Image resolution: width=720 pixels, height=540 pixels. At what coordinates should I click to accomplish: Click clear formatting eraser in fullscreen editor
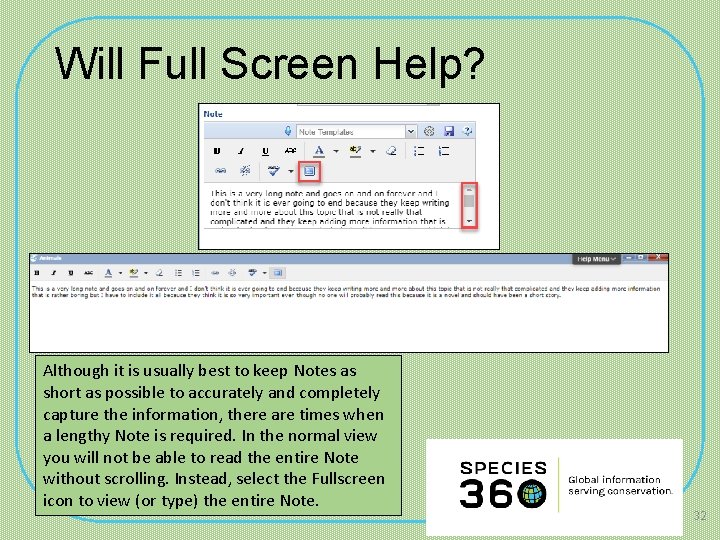pos(159,273)
